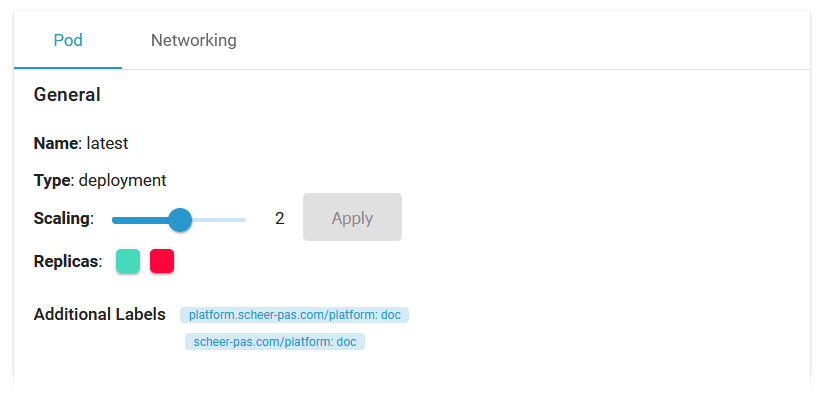Viewport: 821px width, 396px height.
Task: Select the Pod tab
Action: tap(68, 40)
